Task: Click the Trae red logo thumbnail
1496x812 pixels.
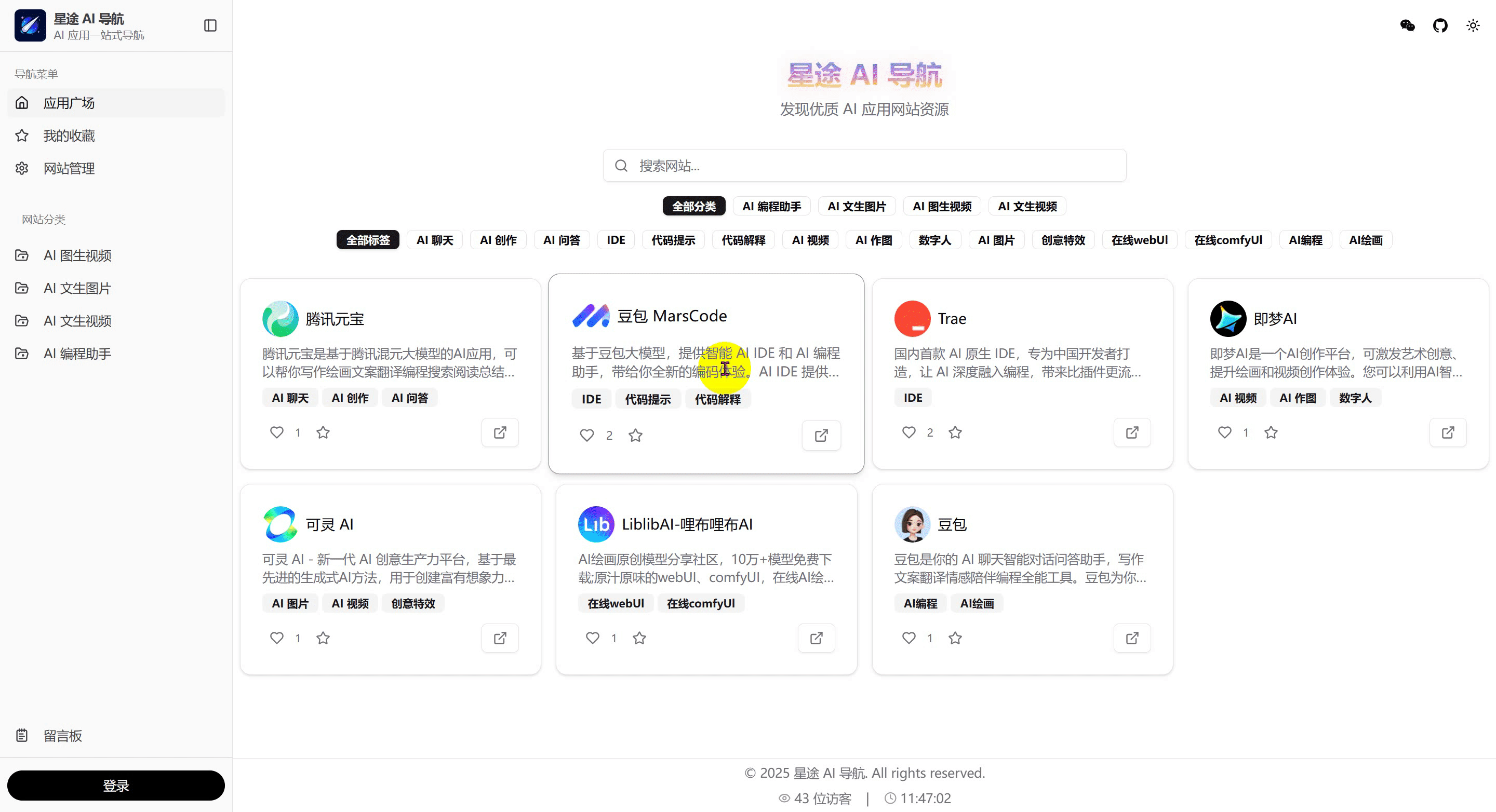Action: [x=912, y=319]
